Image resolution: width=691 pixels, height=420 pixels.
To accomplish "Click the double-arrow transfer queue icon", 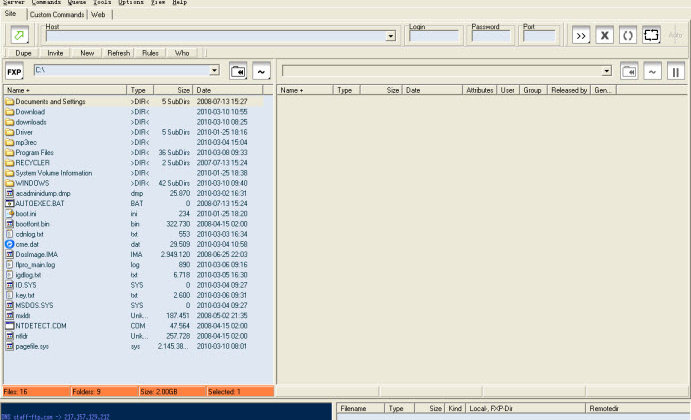I will [x=581, y=35].
